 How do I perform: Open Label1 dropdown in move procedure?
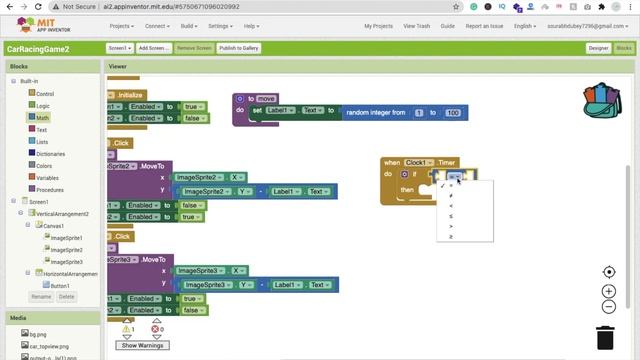(x=280, y=110)
